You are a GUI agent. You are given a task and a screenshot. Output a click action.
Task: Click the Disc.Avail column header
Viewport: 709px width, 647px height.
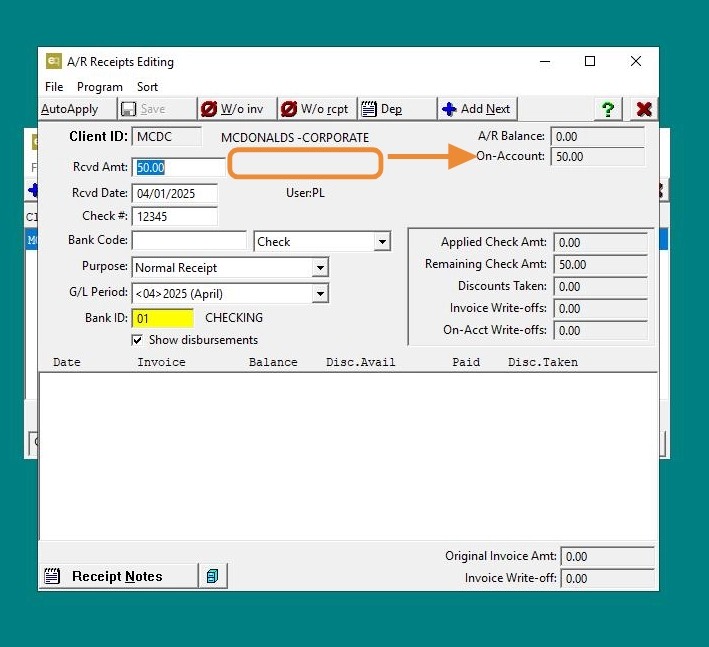[x=361, y=362]
